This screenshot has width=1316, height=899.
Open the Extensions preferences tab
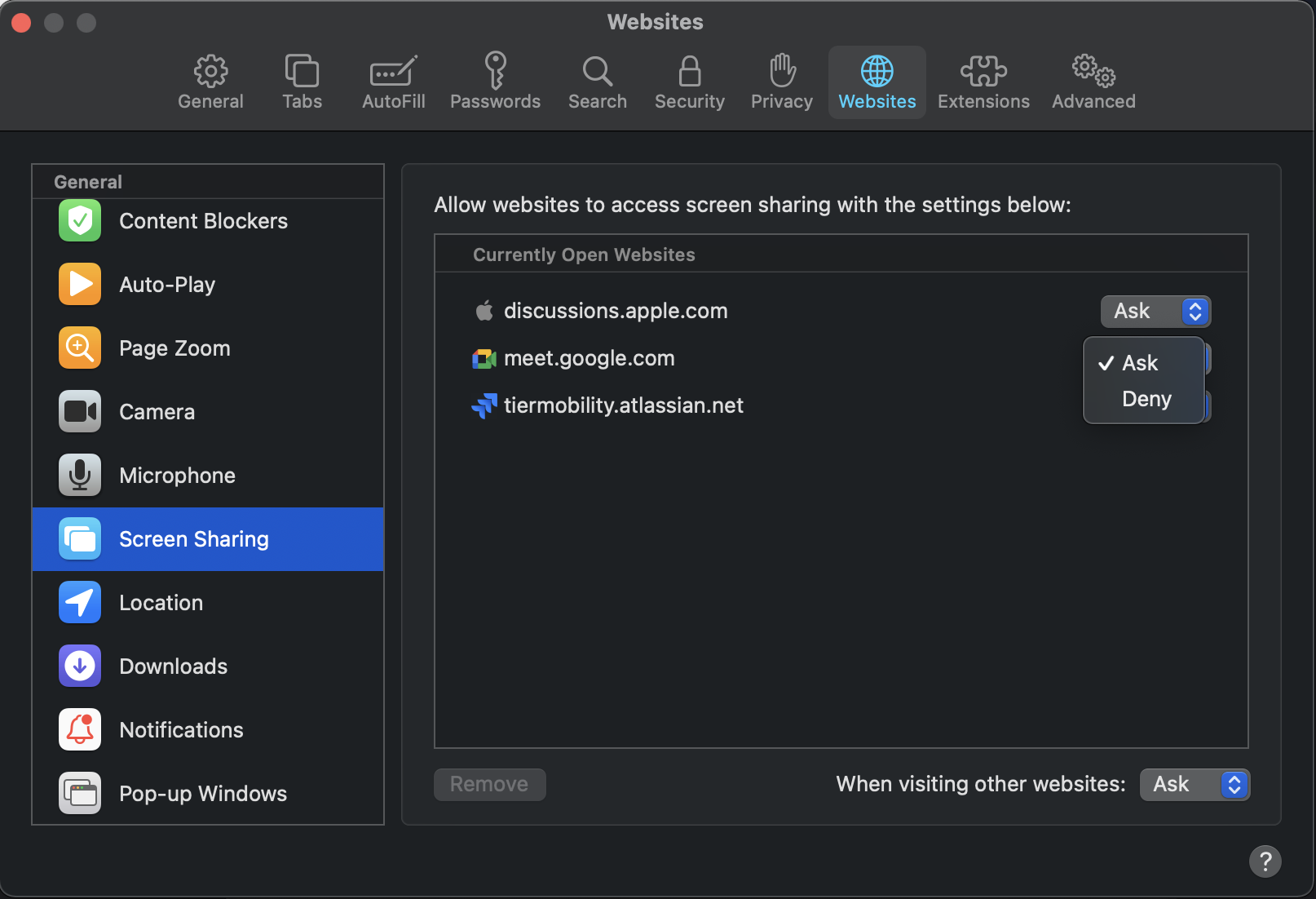pyautogui.click(x=983, y=82)
